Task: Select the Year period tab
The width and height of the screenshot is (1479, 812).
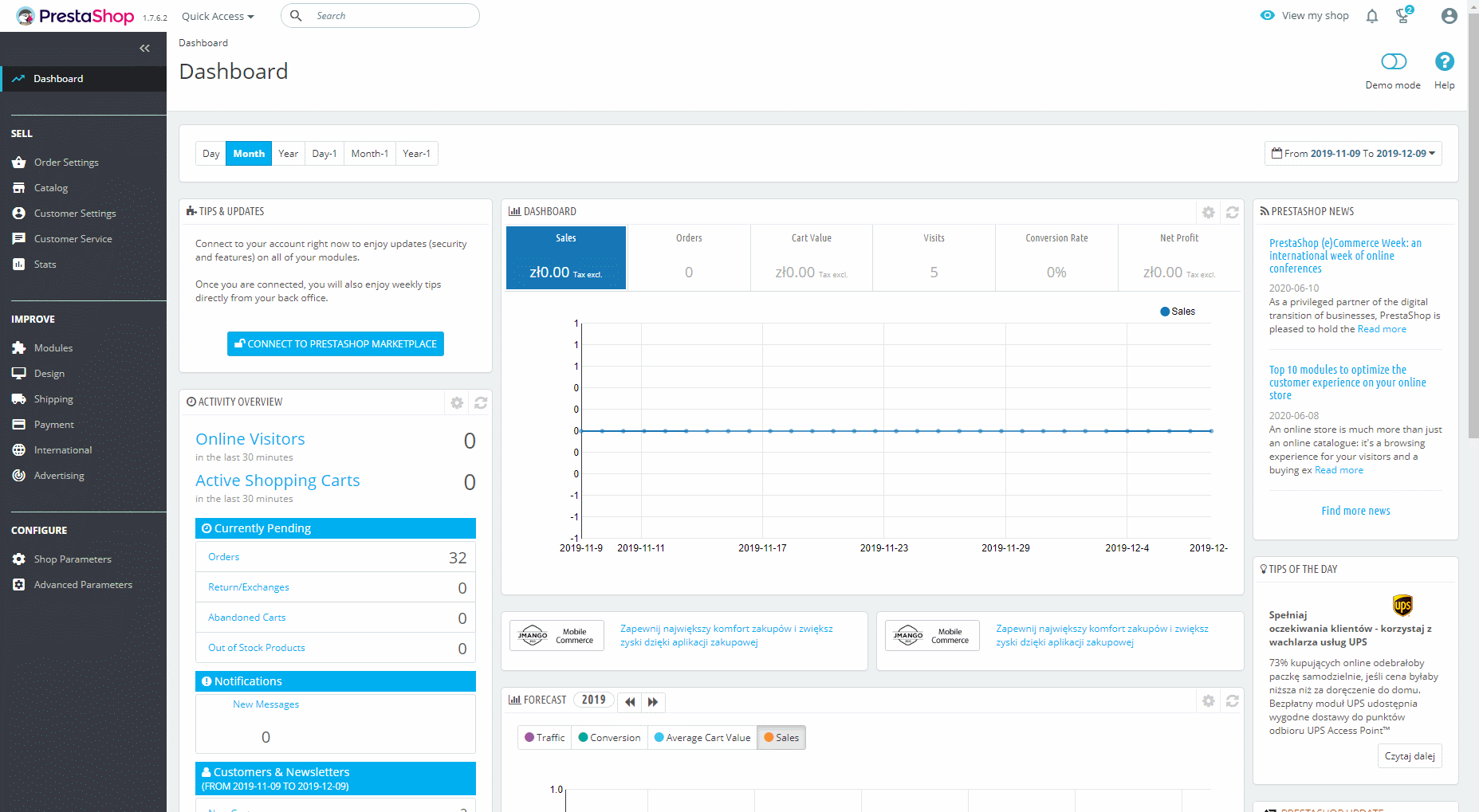Action: 288,154
